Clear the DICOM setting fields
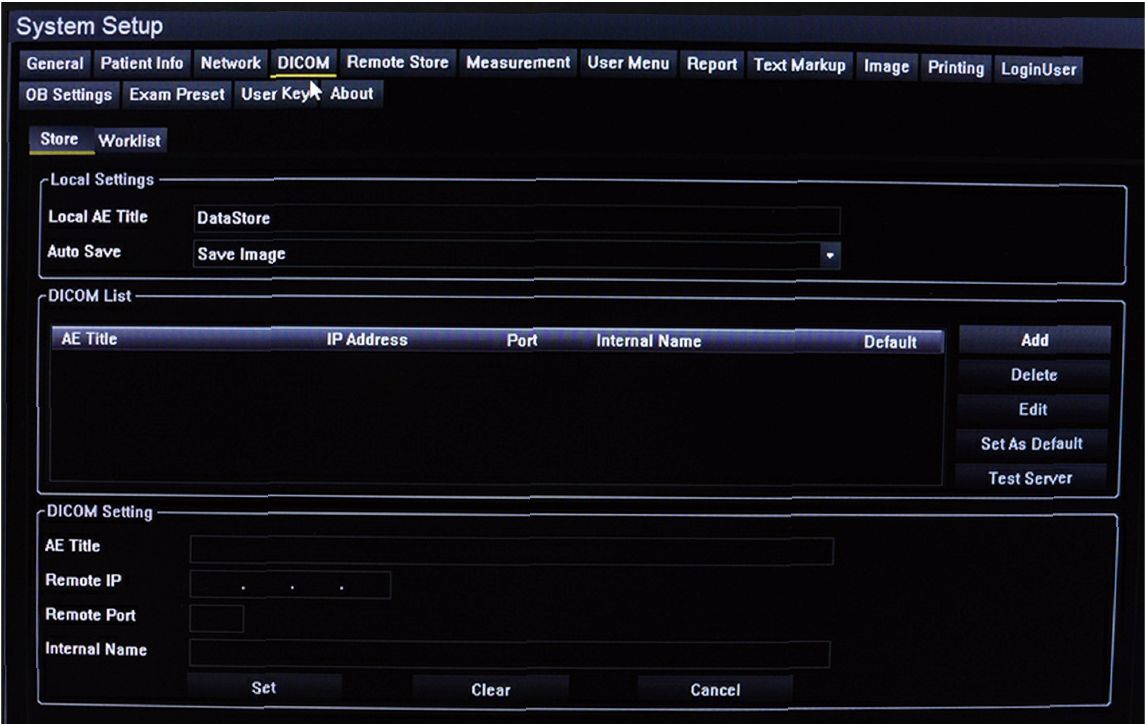 point(490,689)
